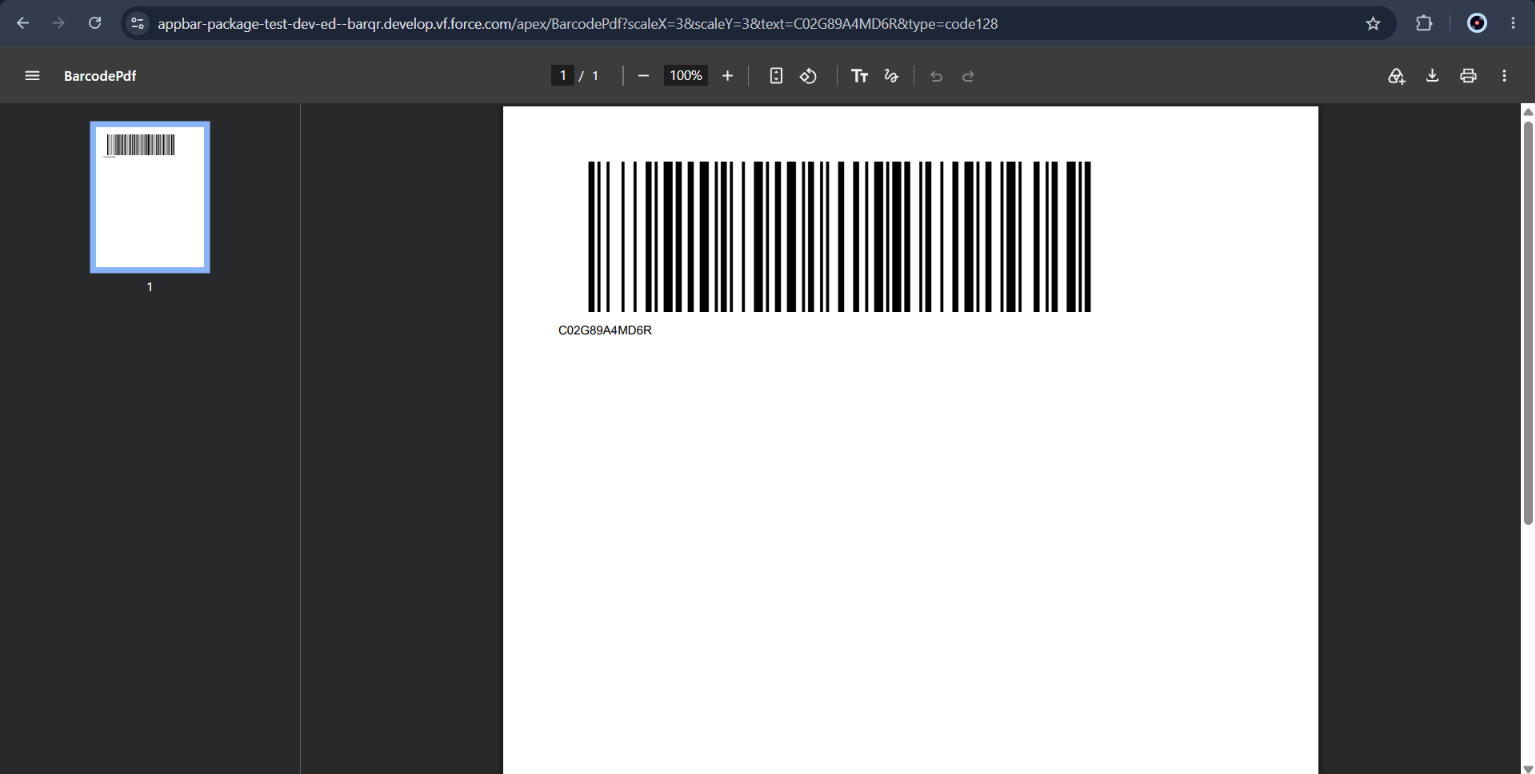Screen dimensions: 1535x774
Task: Click the address bar URL
Action: point(577,23)
